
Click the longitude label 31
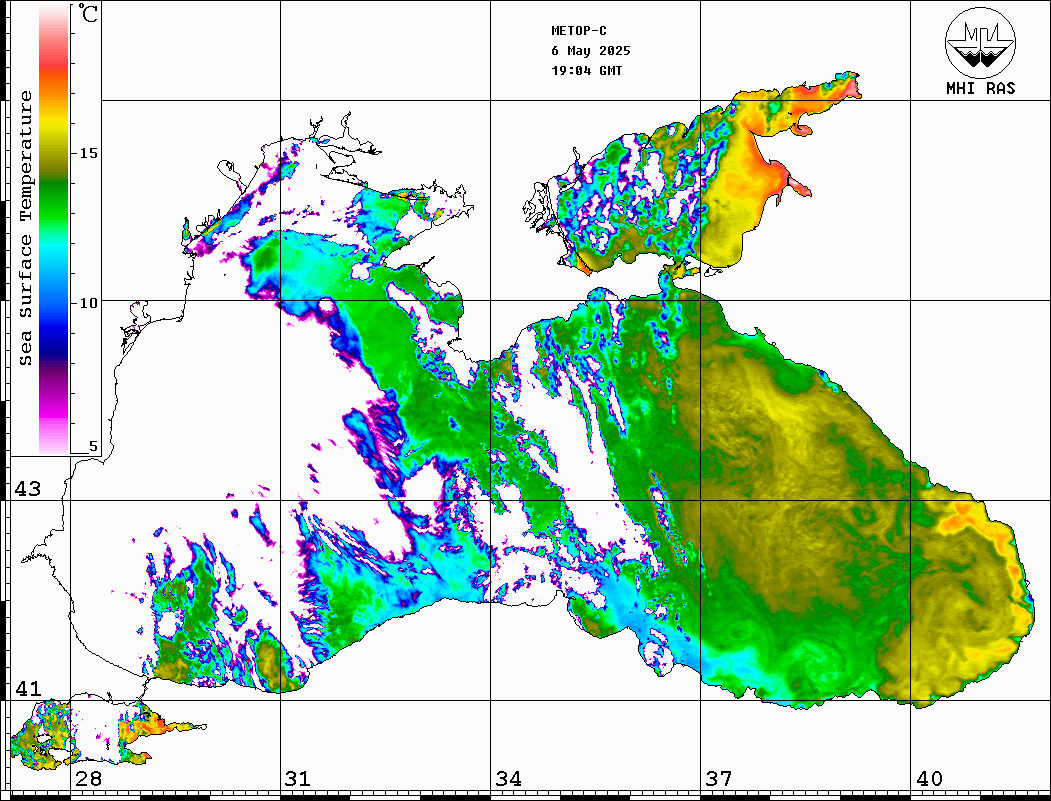pyautogui.click(x=298, y=779)
